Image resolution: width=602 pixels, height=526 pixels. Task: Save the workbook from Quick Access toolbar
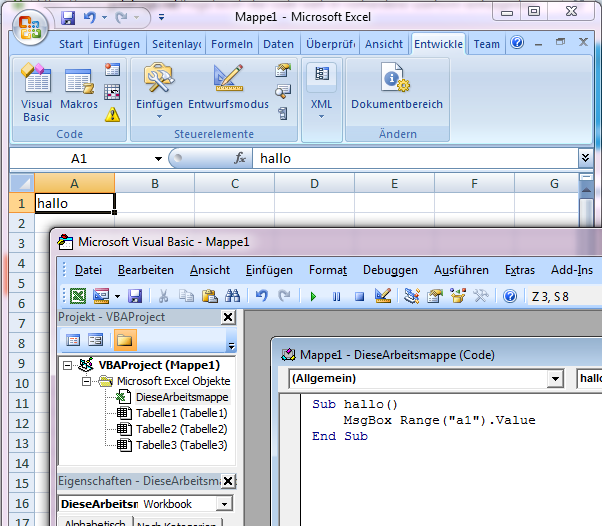tap(68, 18)
